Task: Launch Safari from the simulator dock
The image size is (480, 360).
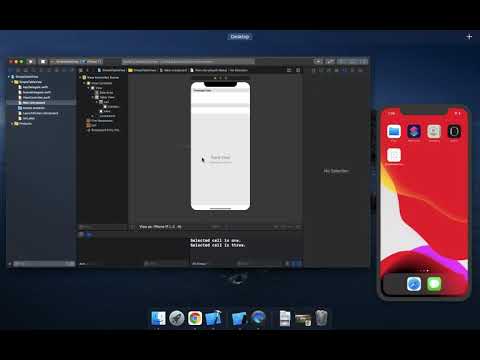Action: pos(414,284)
